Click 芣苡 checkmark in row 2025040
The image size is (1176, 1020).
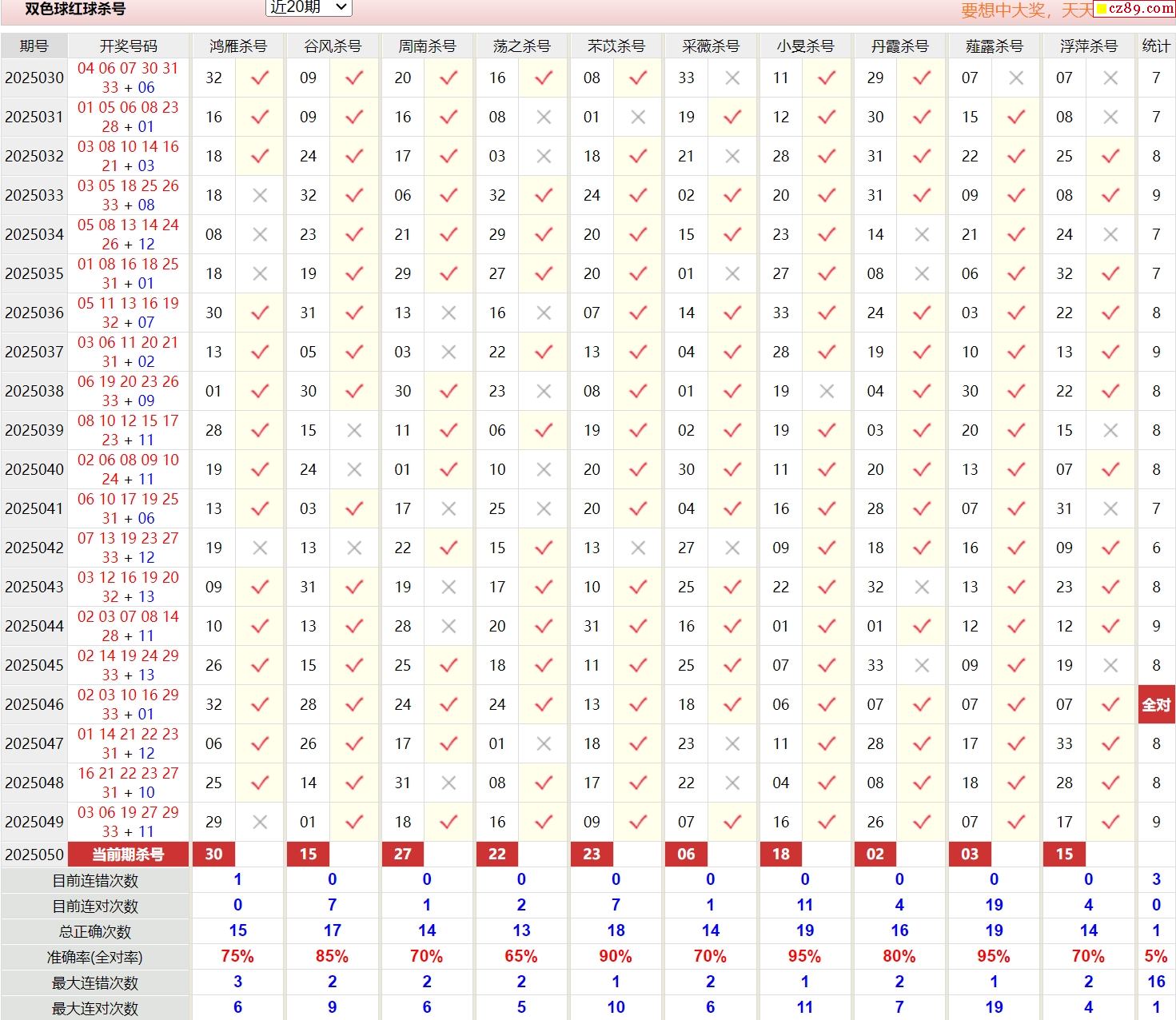point(638,469)
